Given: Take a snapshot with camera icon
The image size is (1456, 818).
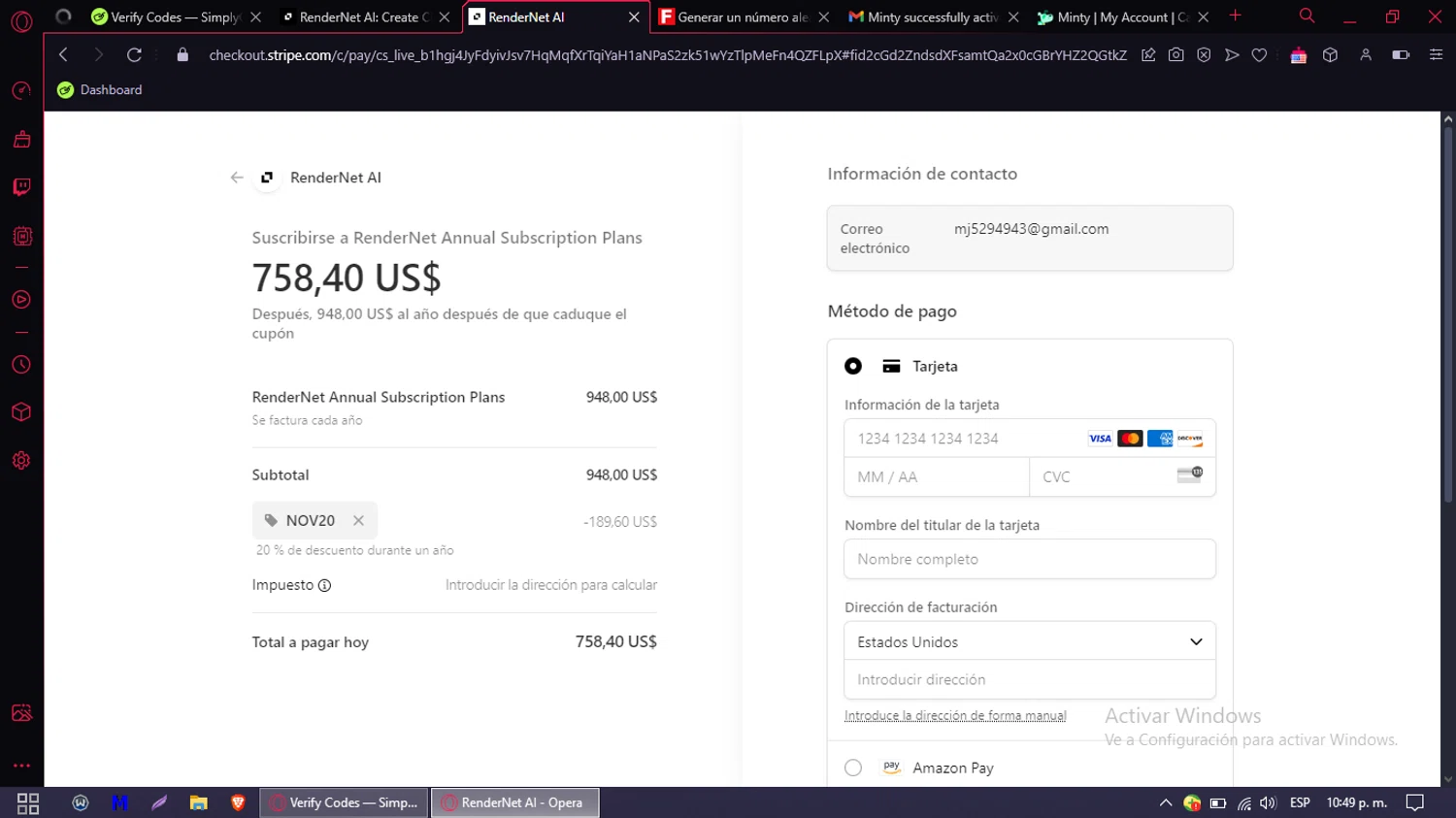Looking at the screenshot, I should tap(1175, 55).
